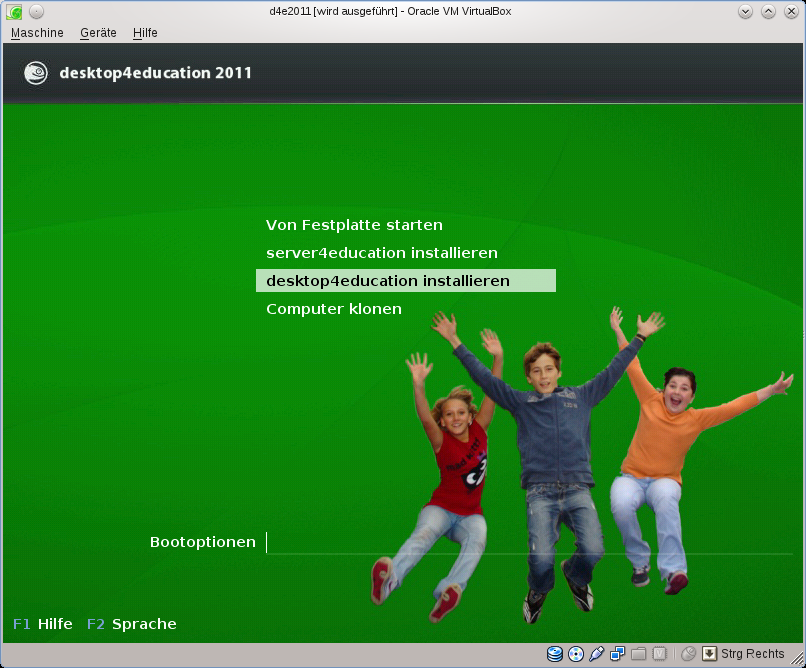Click into the Bootoptionen input field
The image size is (806, 668).
[x=529, y=543]
